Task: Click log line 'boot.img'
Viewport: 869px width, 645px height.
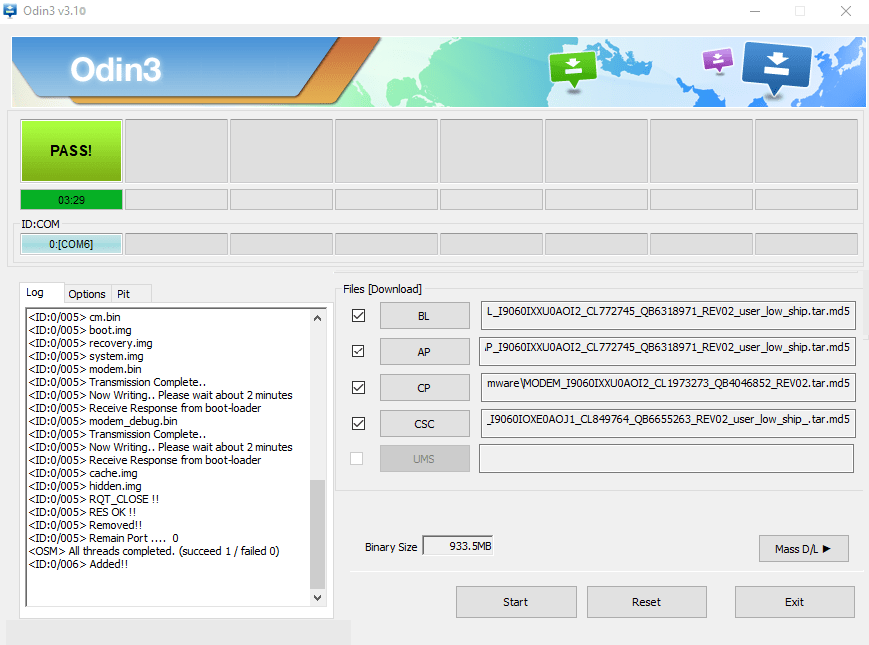Action: pos(80,330)
